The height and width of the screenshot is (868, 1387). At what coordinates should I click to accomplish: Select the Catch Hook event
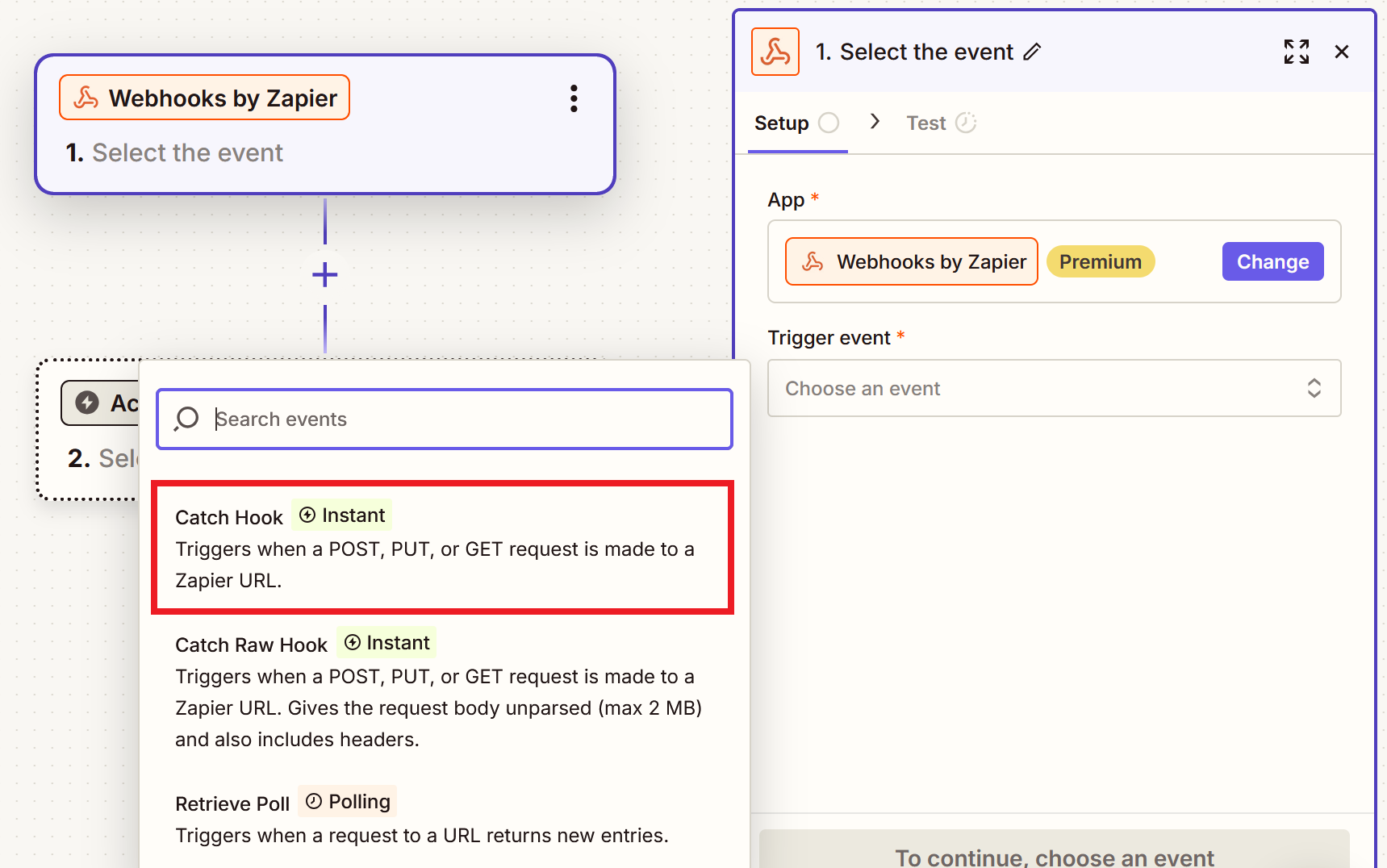click(x=442, y=548)
